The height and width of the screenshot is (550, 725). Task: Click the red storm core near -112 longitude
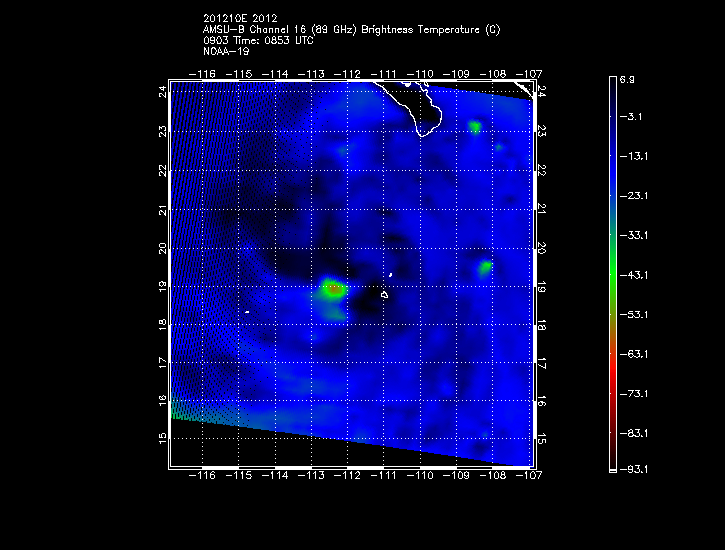(333, 289)
